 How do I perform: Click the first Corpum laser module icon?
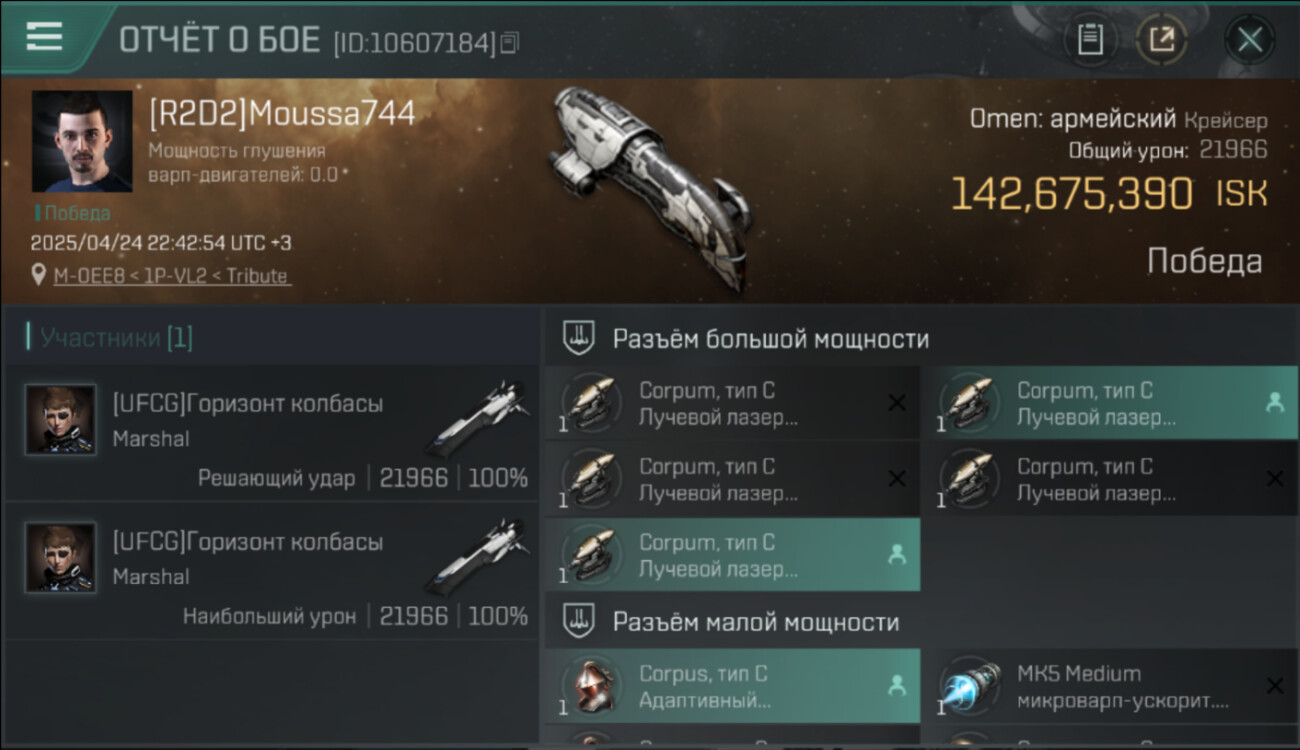coord(590,403)
